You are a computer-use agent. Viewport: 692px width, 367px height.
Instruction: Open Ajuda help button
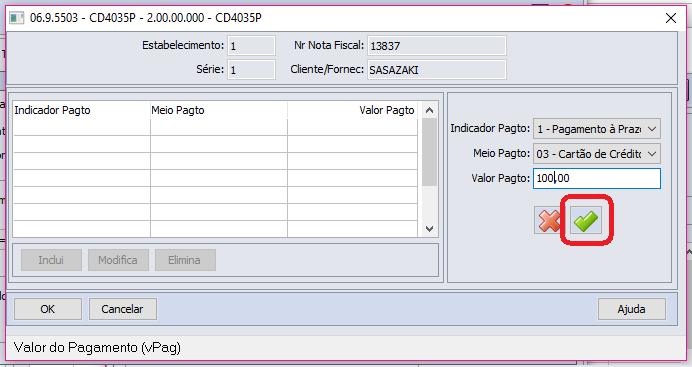(x=632, y=309)
